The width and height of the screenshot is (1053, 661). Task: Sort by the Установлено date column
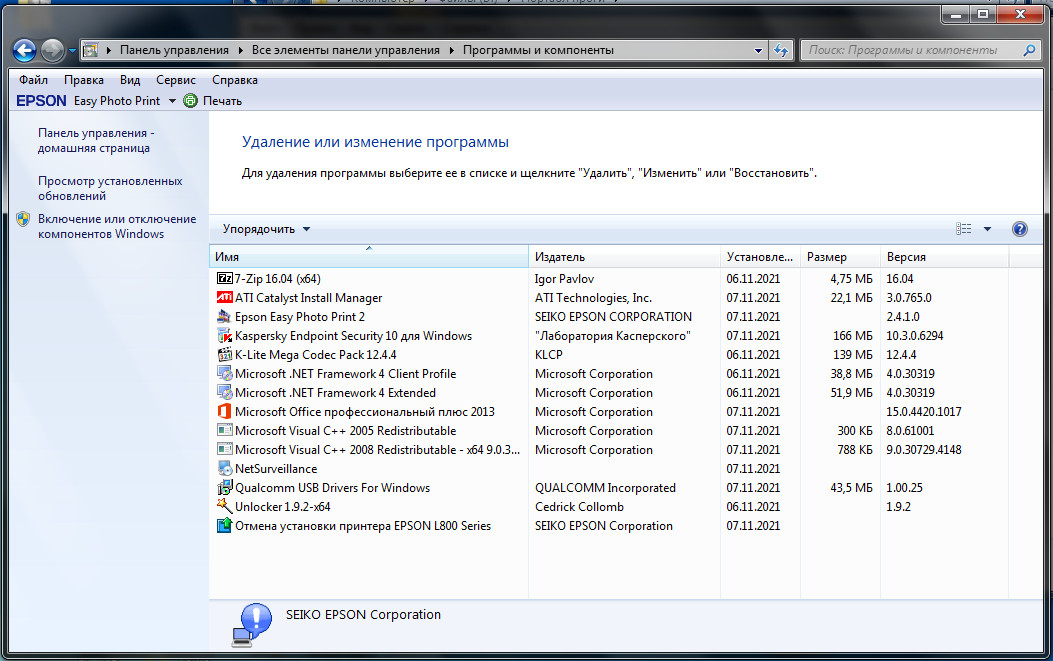click(760, 257)
